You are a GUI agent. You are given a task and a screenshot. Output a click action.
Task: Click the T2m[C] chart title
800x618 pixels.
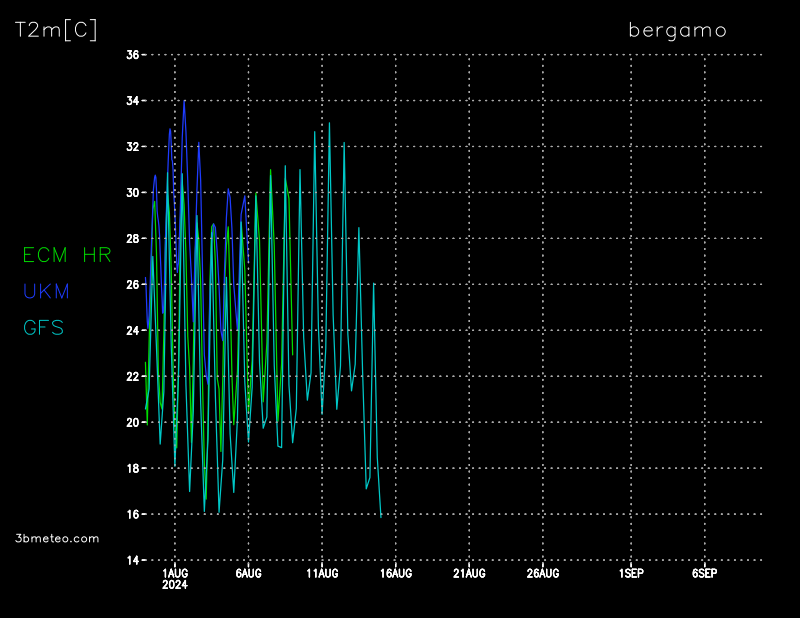click(x=56, y=30)
